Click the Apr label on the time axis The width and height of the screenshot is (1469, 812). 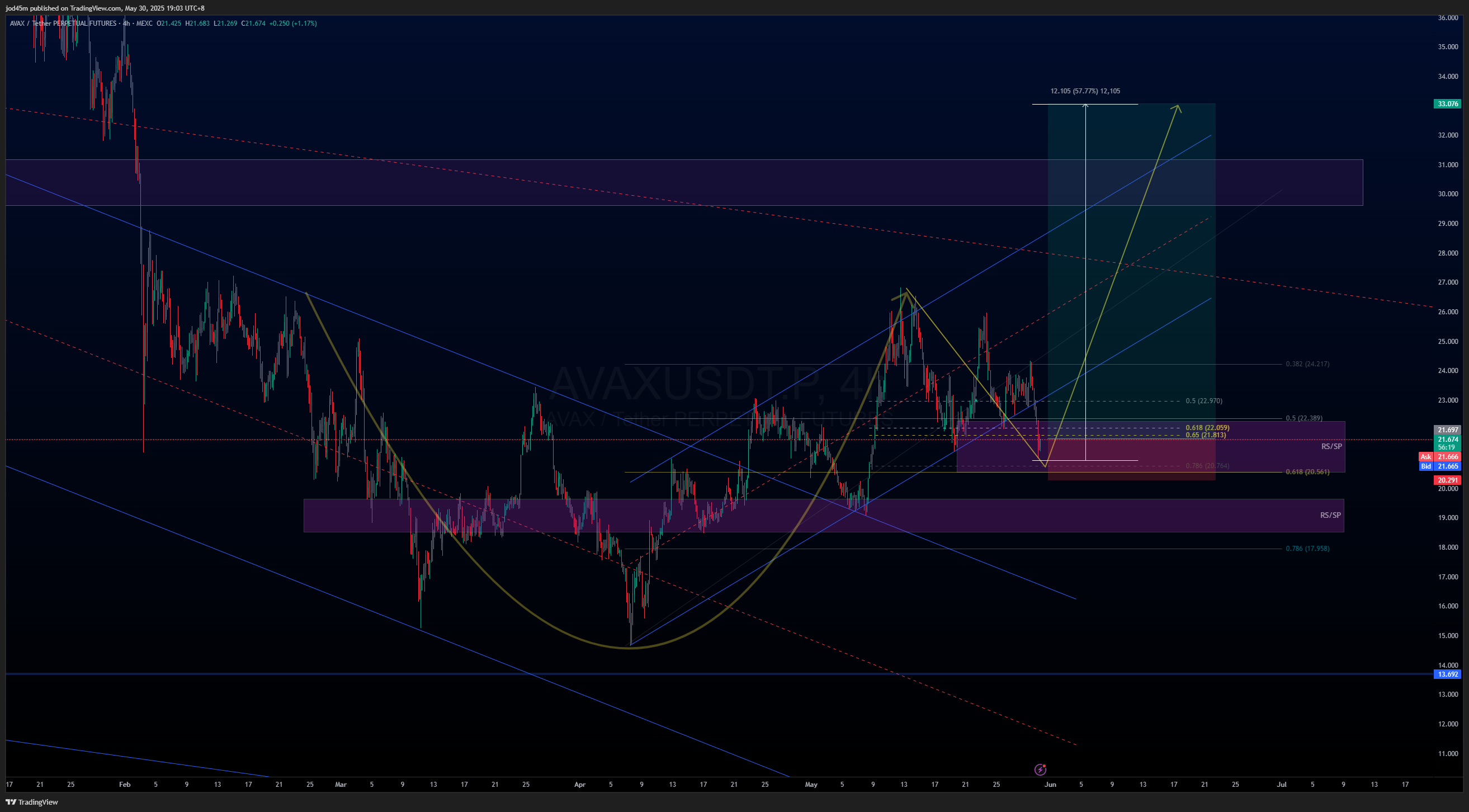point(579,785)
